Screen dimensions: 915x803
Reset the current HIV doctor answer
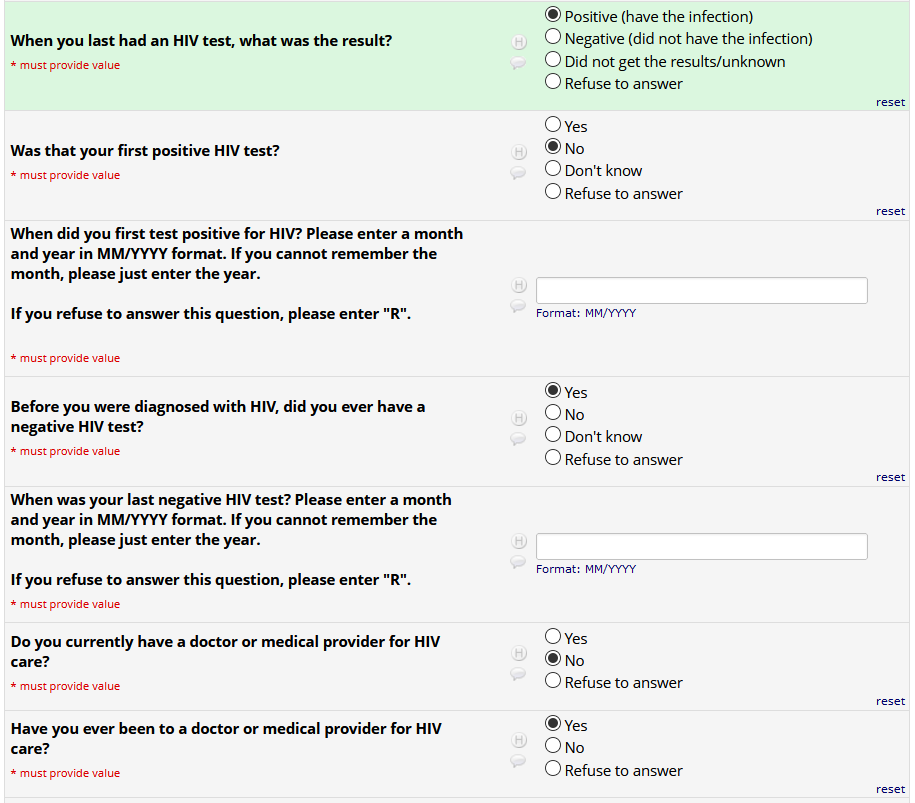pos(890,701)
